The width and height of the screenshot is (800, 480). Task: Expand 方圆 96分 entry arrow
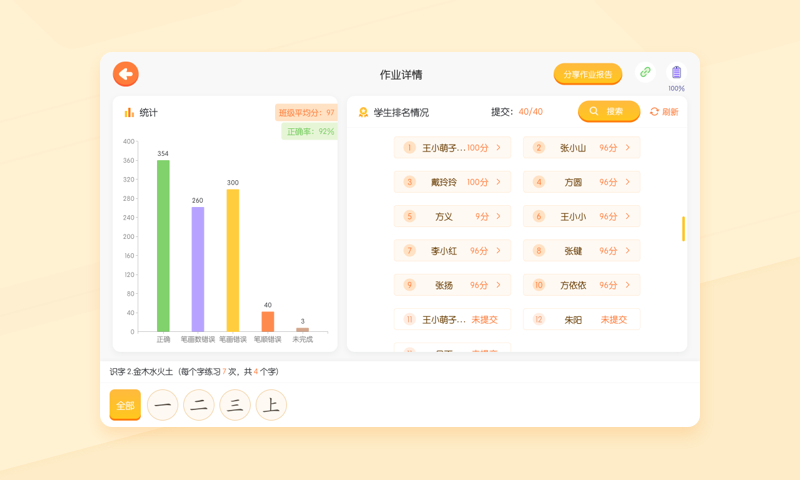tap(628, 182)
